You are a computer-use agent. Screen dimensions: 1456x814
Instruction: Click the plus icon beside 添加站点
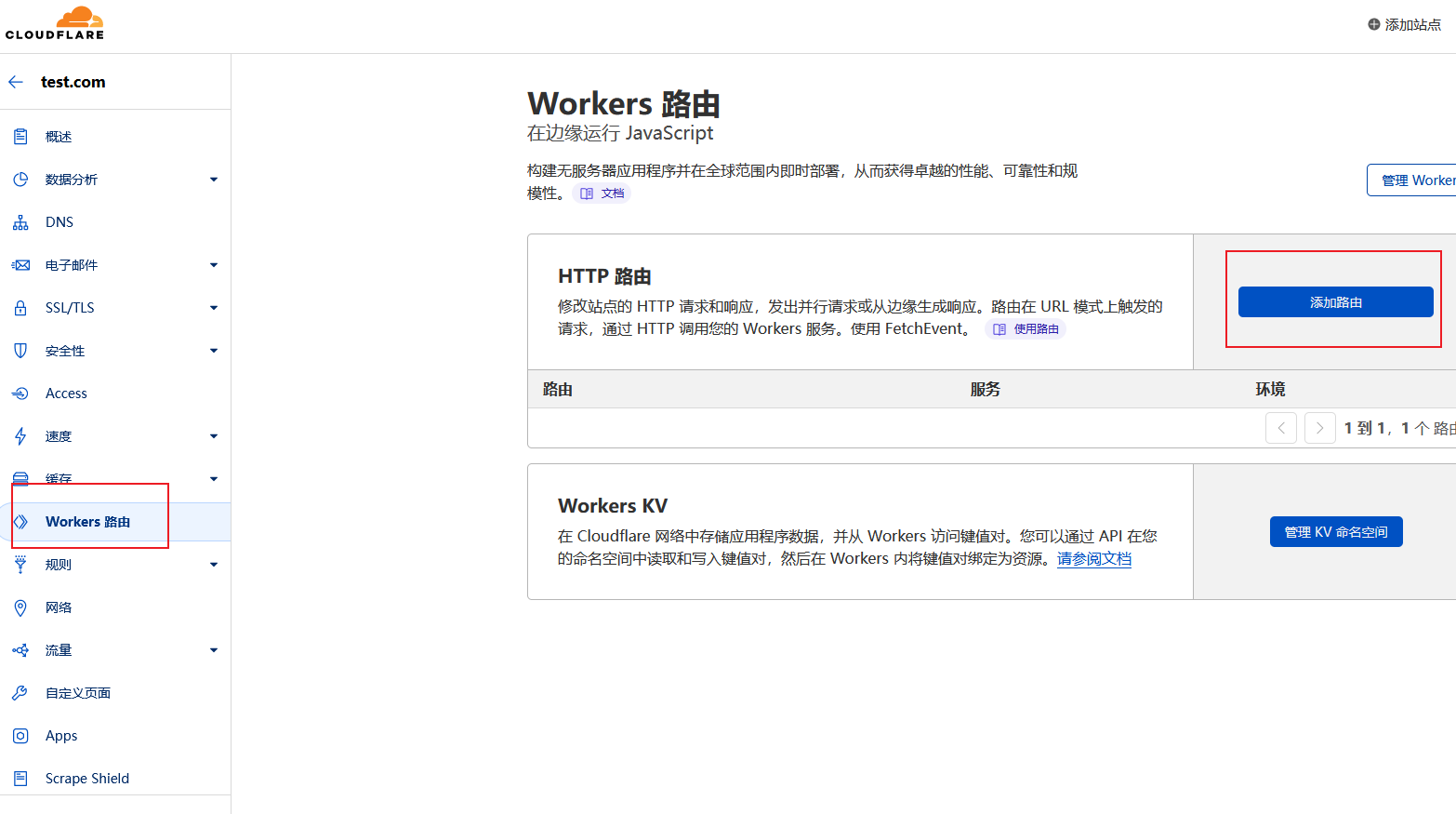[x=1374, y=24]
